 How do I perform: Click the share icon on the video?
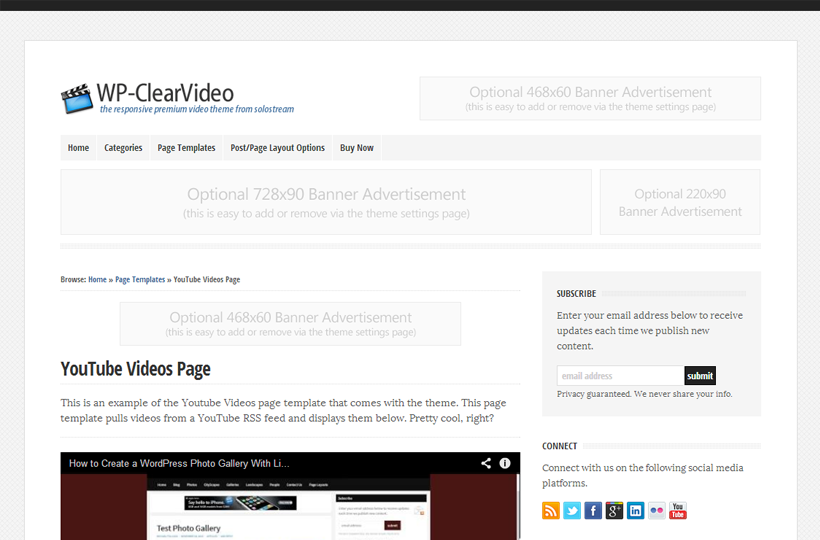[486, 463]
